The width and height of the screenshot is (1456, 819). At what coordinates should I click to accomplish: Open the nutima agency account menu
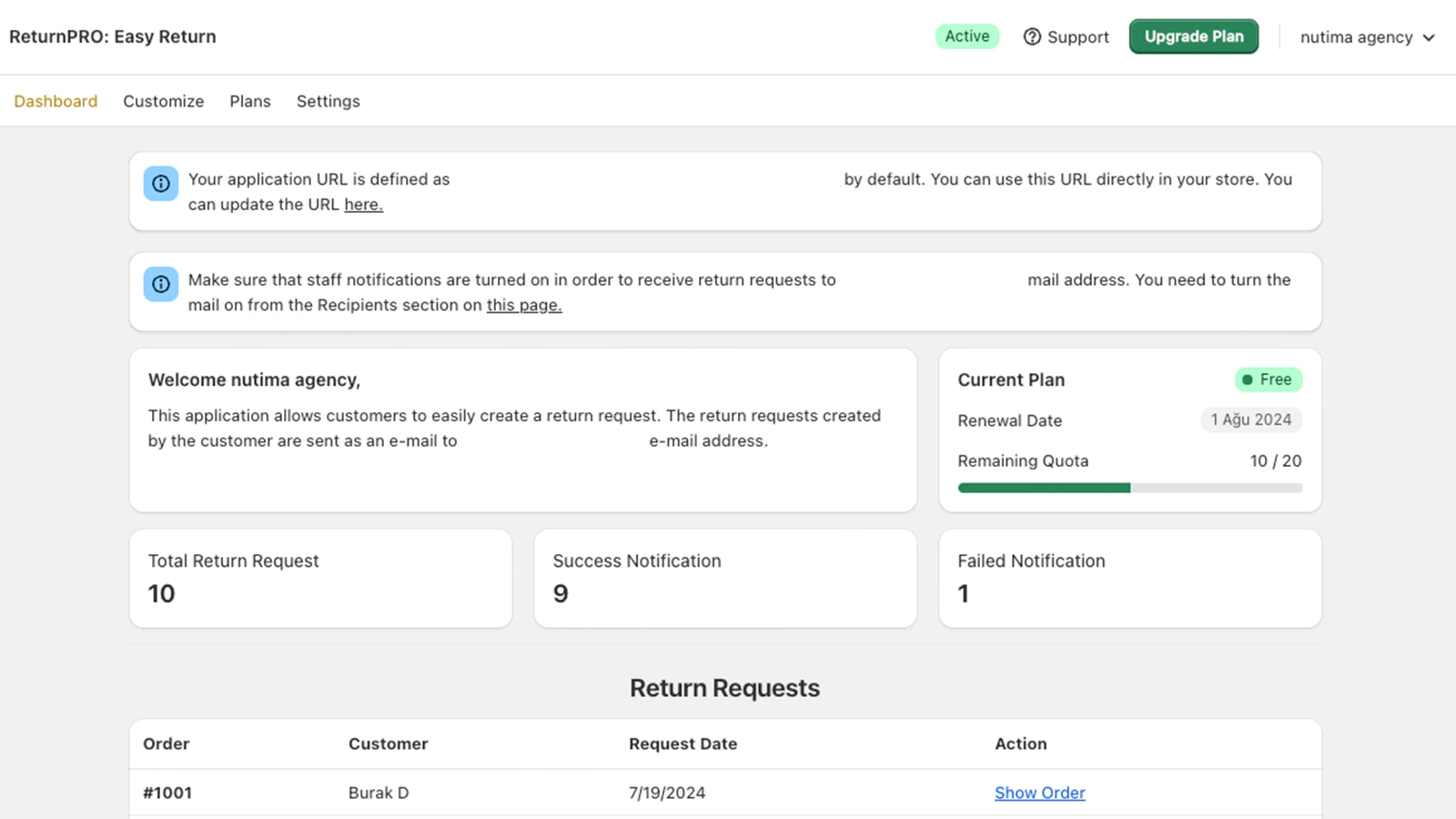[1367, 37]
